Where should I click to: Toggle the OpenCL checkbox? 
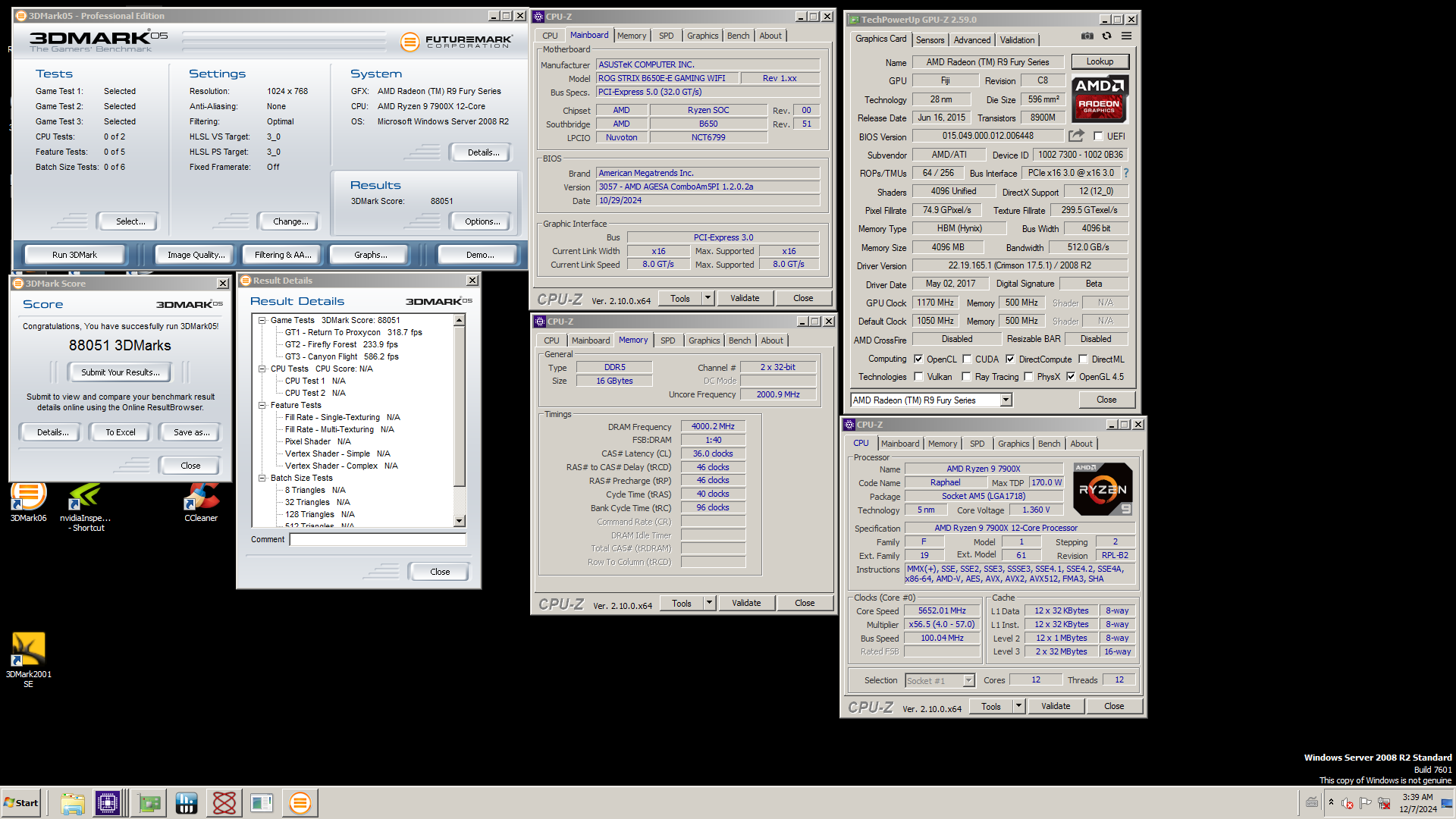pyautogui.click(x=918, y=359)
